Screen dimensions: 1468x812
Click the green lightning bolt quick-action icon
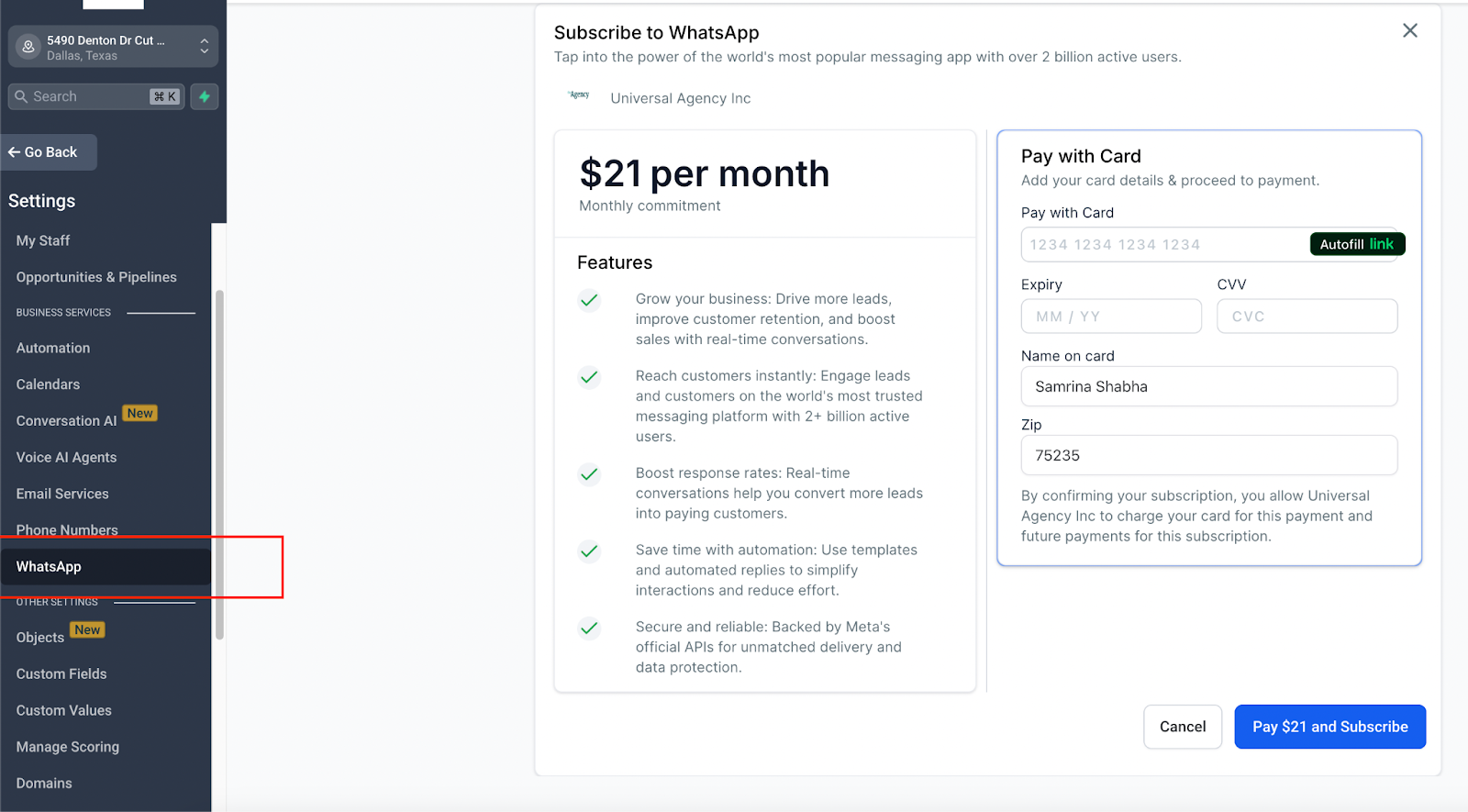tap(205, 96)
